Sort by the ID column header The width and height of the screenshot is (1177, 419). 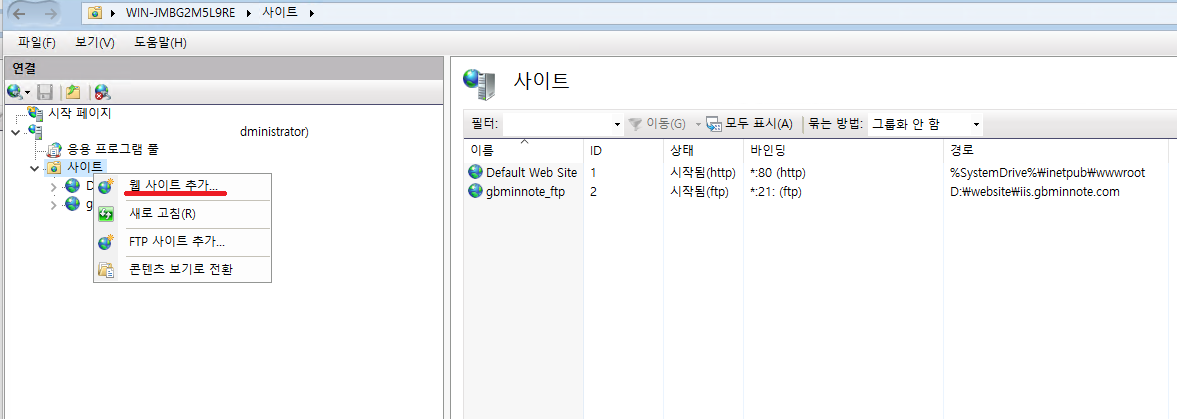click(623, 150)
